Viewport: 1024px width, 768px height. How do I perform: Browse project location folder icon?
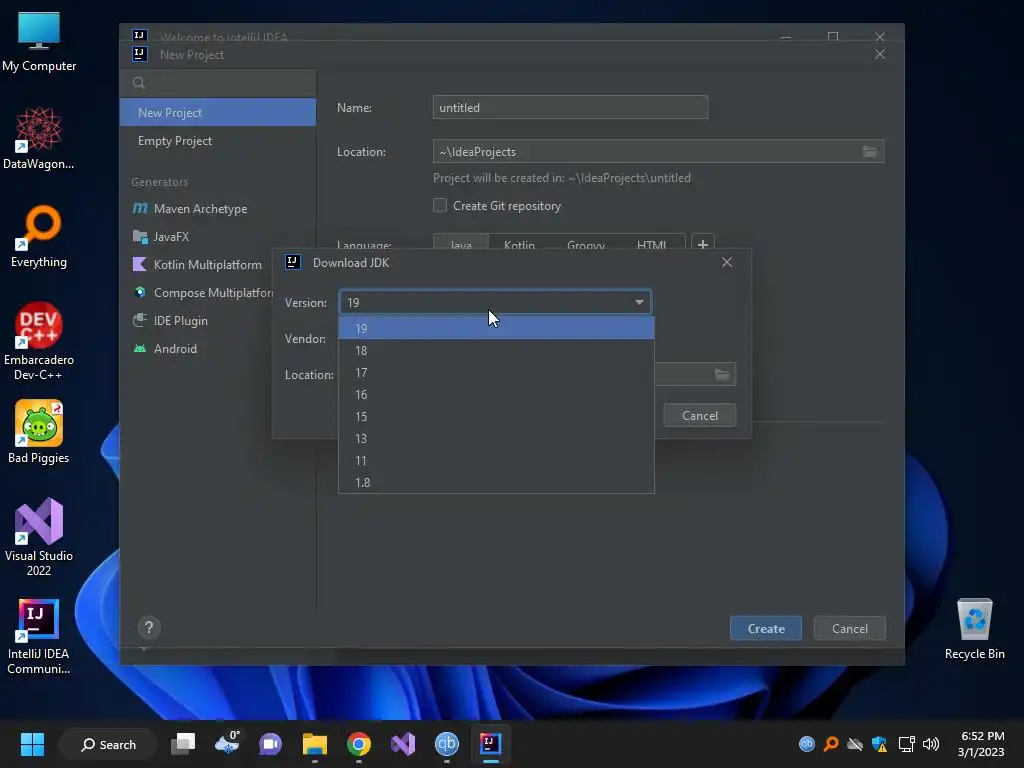click(x=870, y=152)
